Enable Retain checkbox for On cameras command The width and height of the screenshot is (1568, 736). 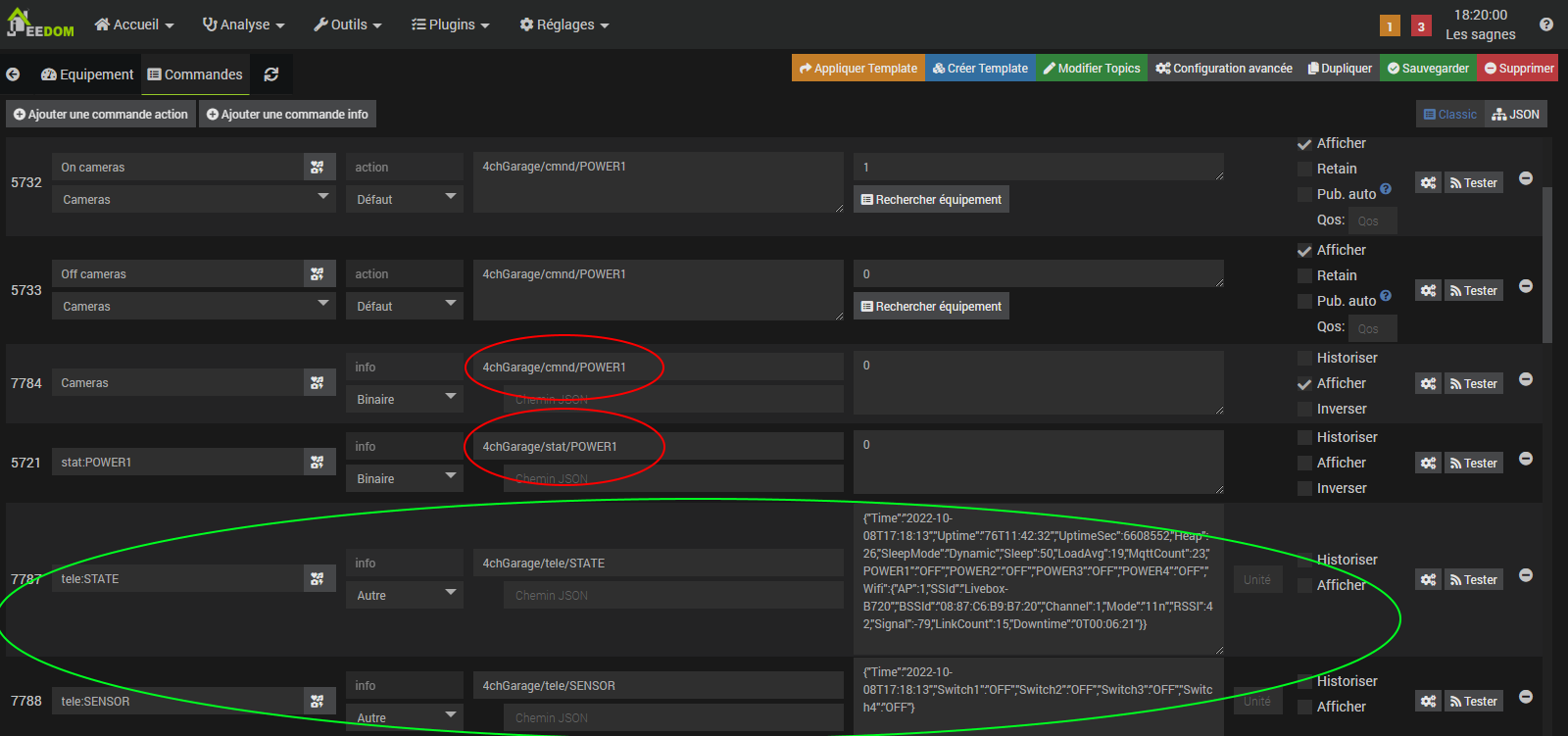1304,170
